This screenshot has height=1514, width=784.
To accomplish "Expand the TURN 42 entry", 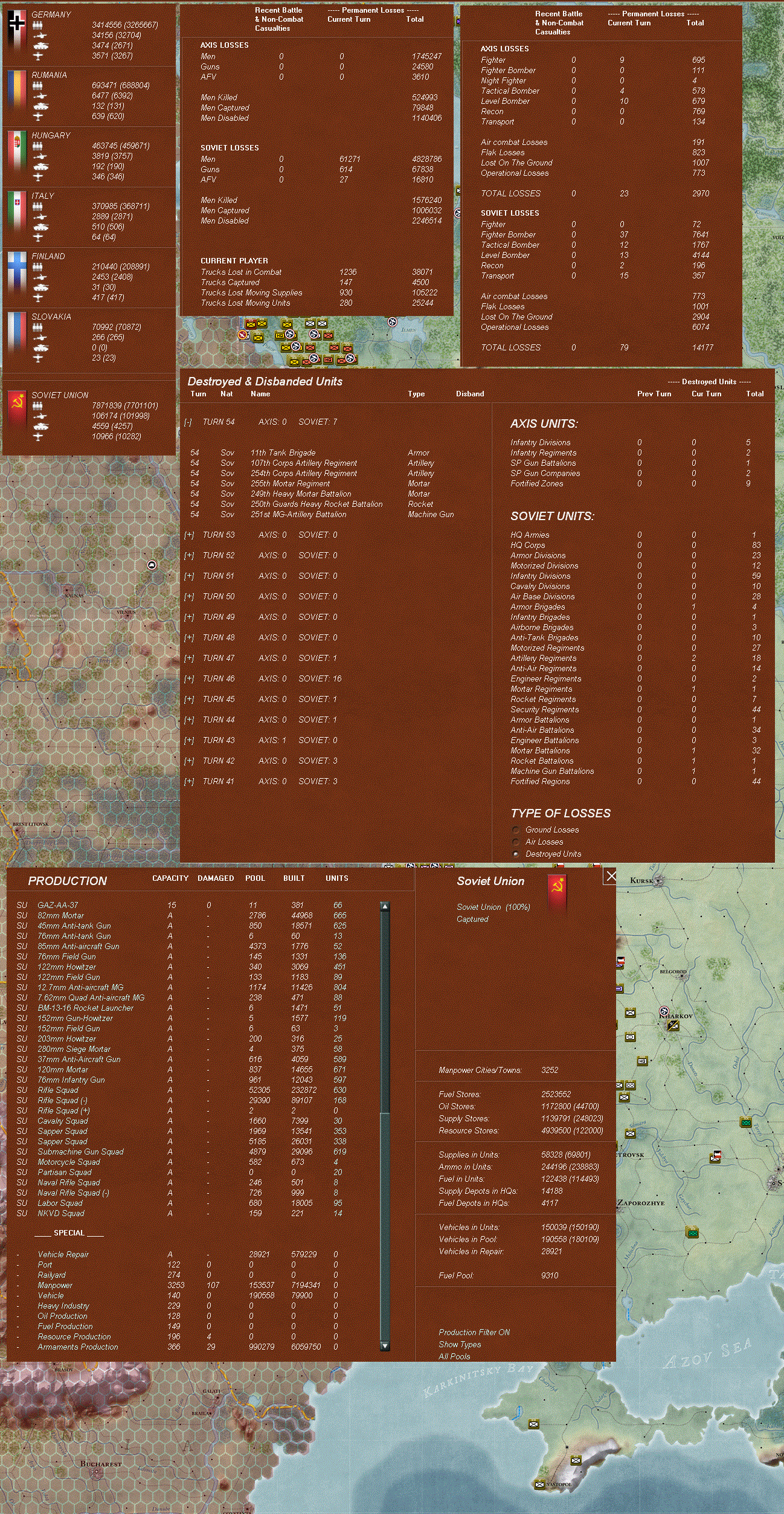I will point(189,761).
